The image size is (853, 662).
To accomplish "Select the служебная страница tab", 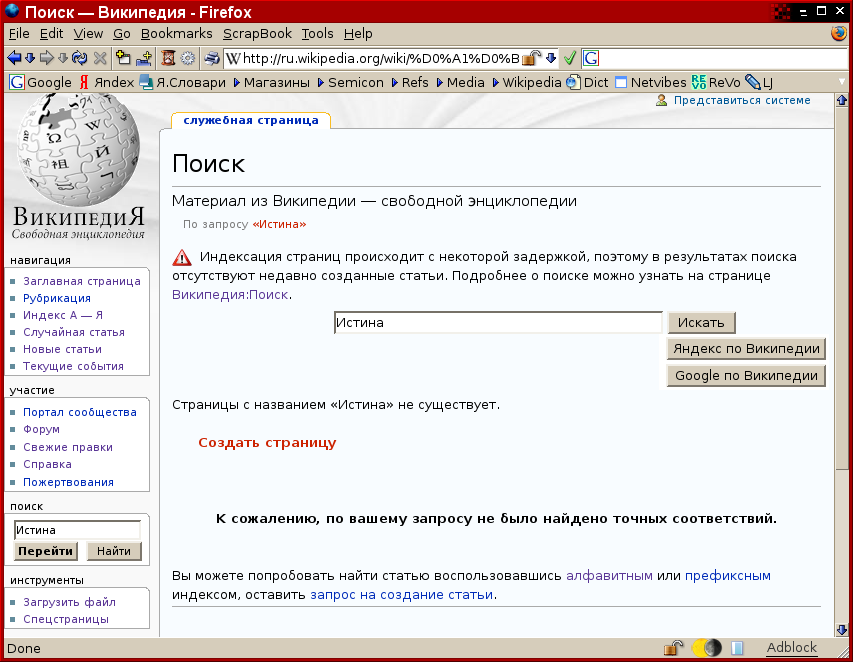I will [251, 120].
